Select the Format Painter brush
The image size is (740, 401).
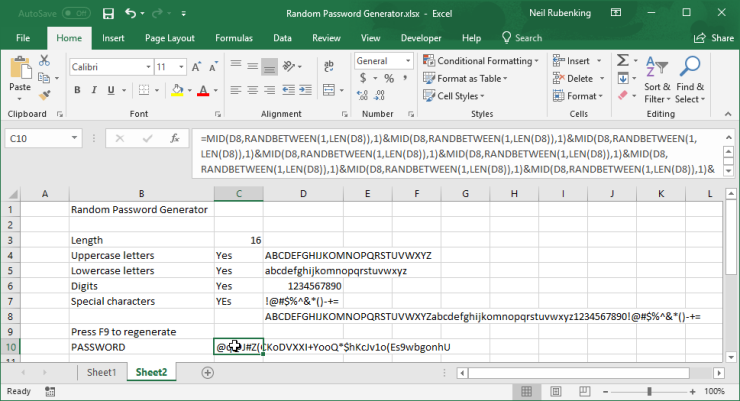(44, 96)
